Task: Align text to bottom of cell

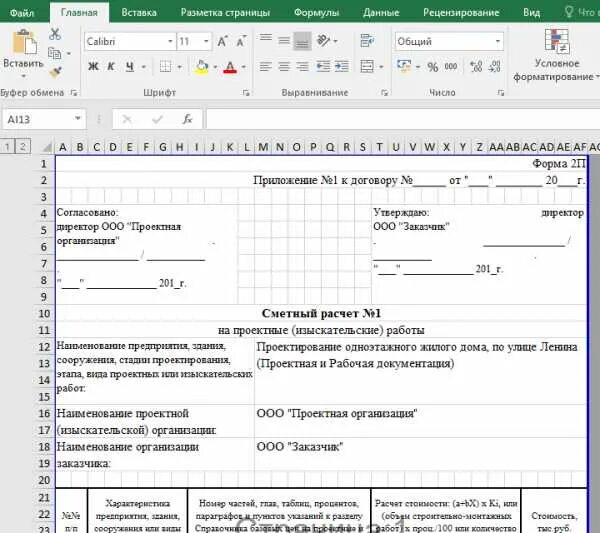Action: (302, 41)
